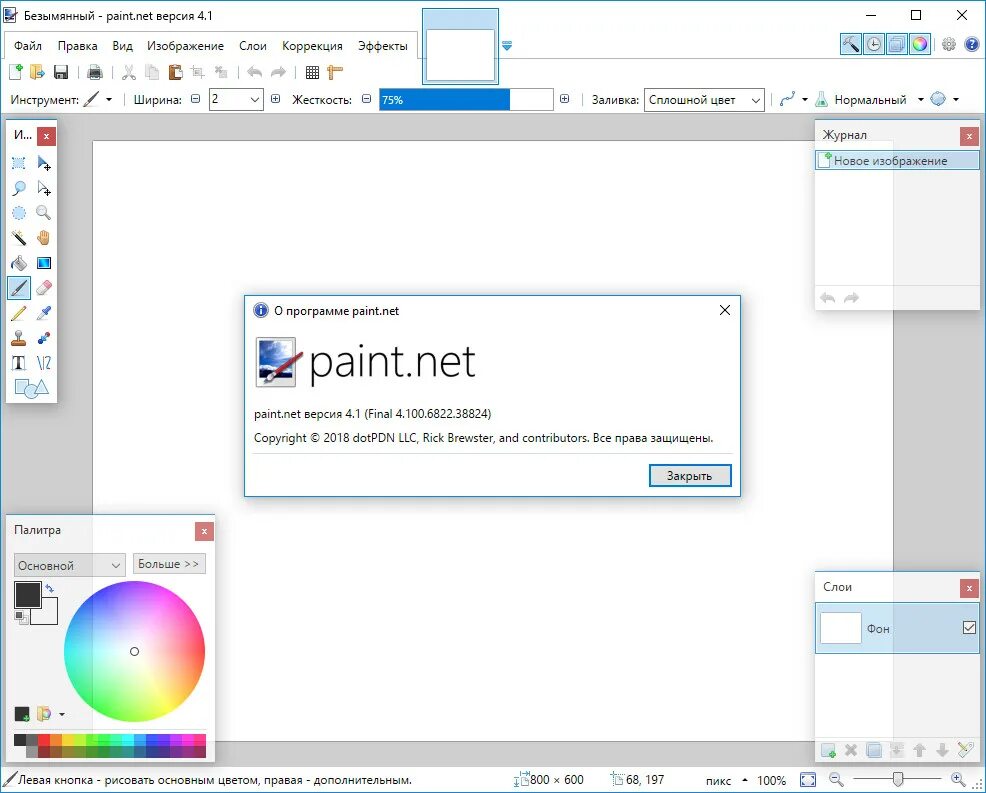Select the Pan hand tool
This screenshot has height=793, width=986.
[x=43, y=238]
